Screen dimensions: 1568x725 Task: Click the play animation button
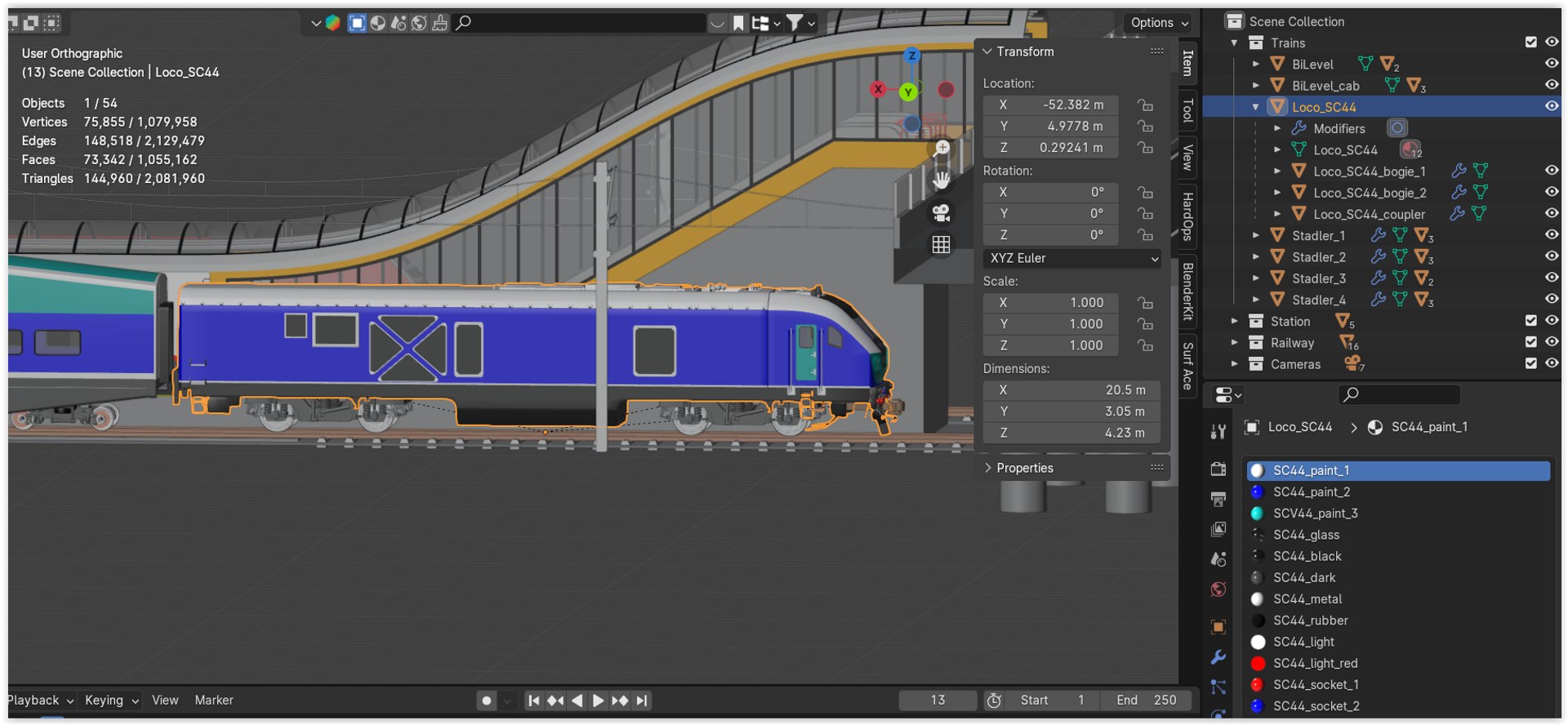598,701
